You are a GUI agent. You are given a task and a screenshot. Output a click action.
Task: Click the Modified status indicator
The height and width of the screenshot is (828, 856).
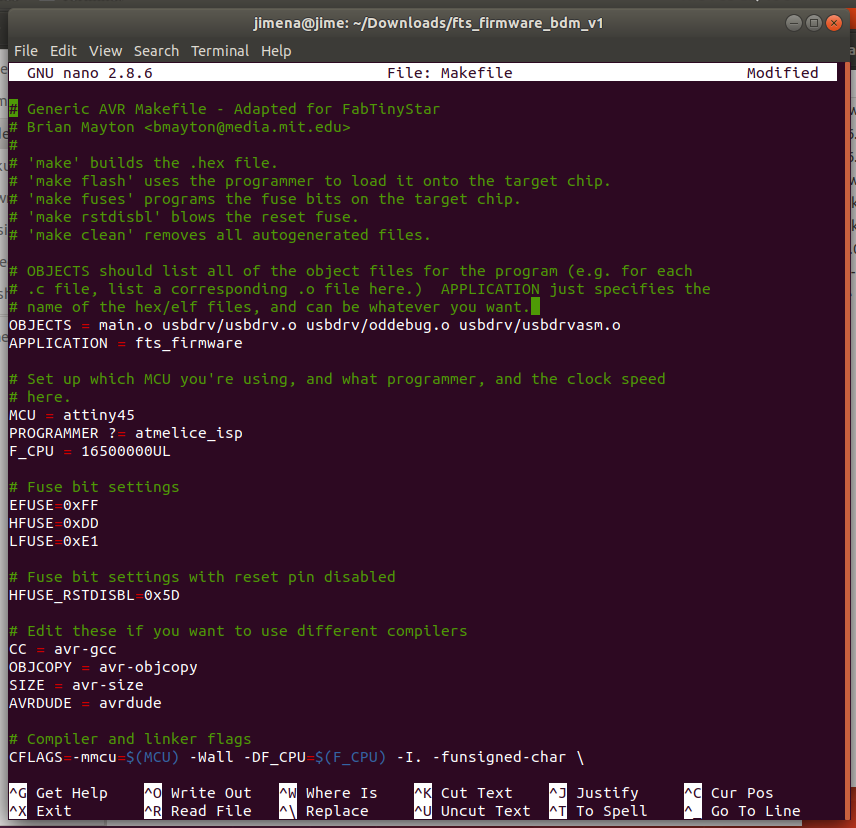coord(782,73)
